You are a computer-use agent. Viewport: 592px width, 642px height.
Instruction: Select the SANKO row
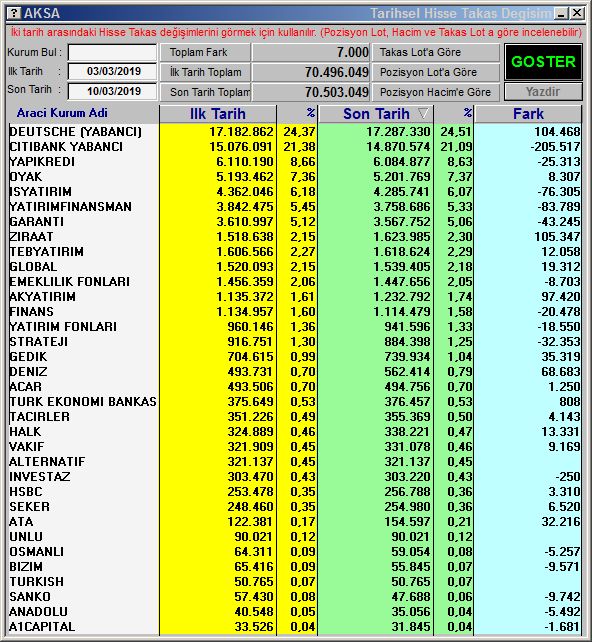(295, 597)
